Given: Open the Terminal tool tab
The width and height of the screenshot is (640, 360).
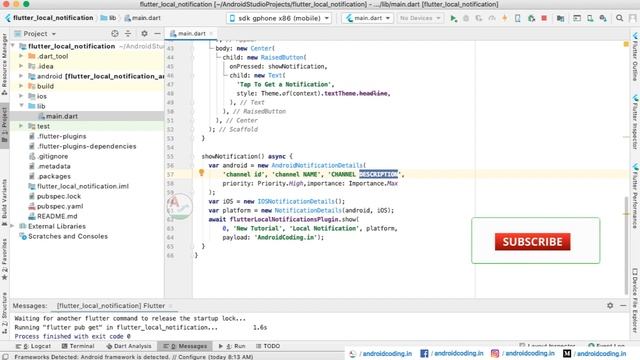Looking at the screenshot, I should [x=78, y=346].
